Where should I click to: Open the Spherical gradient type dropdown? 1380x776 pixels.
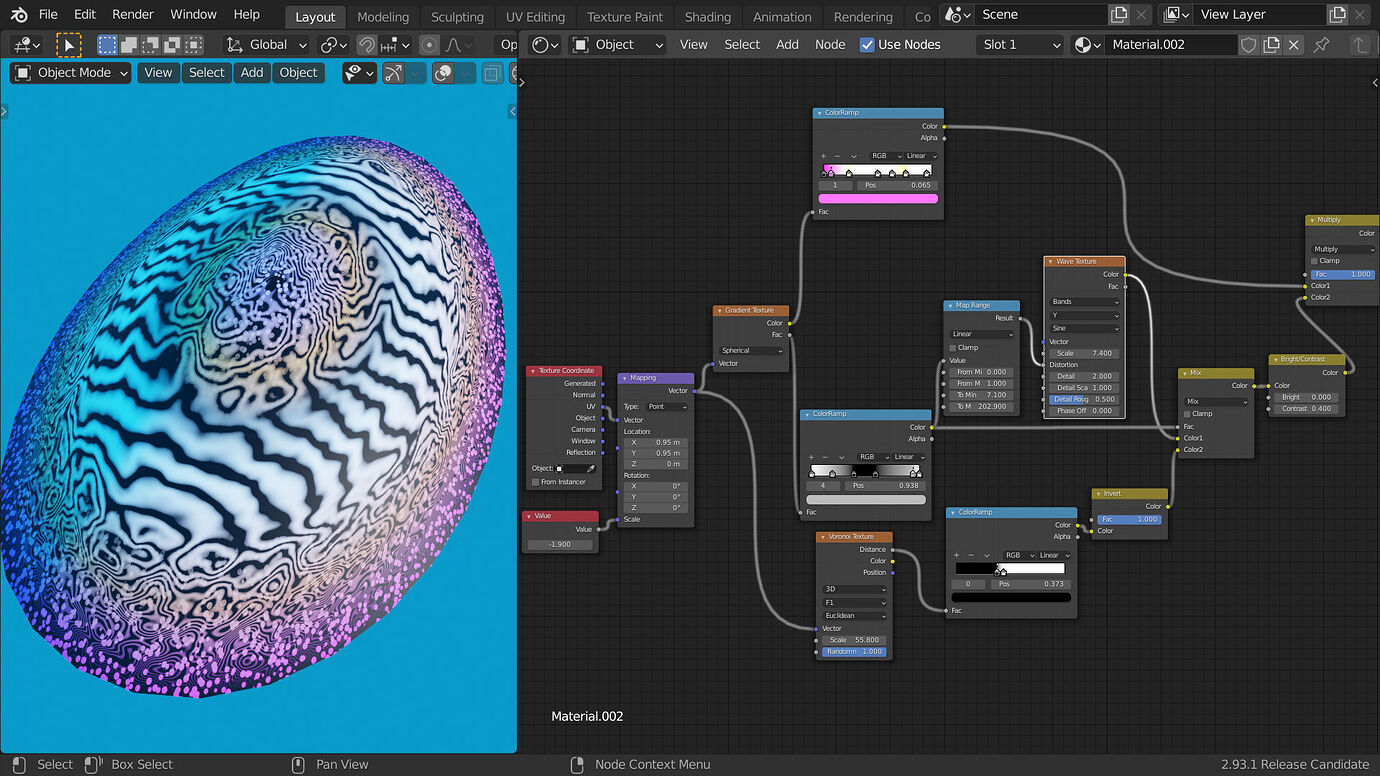pyautogui.click(x=753, y=351)
